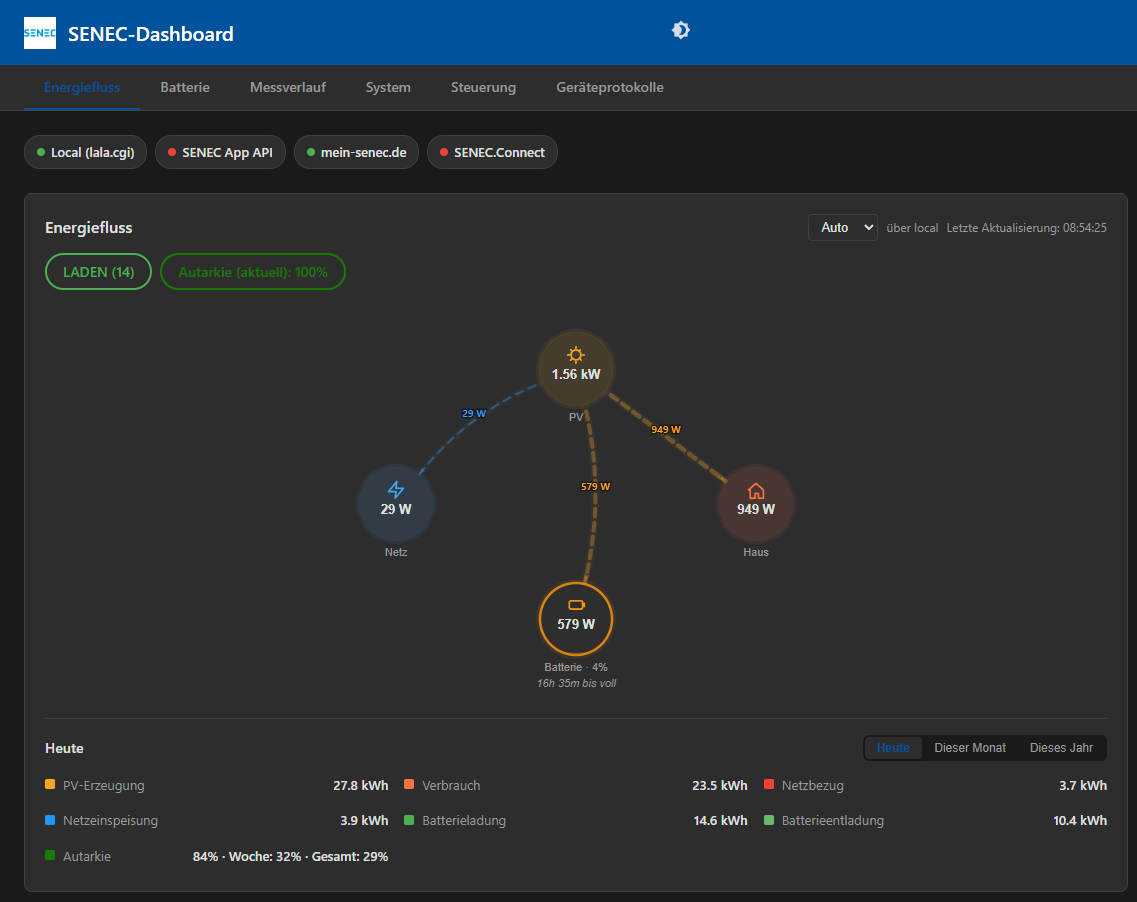Click the blue Netzeinspeisung color swatch

point(50,820)
